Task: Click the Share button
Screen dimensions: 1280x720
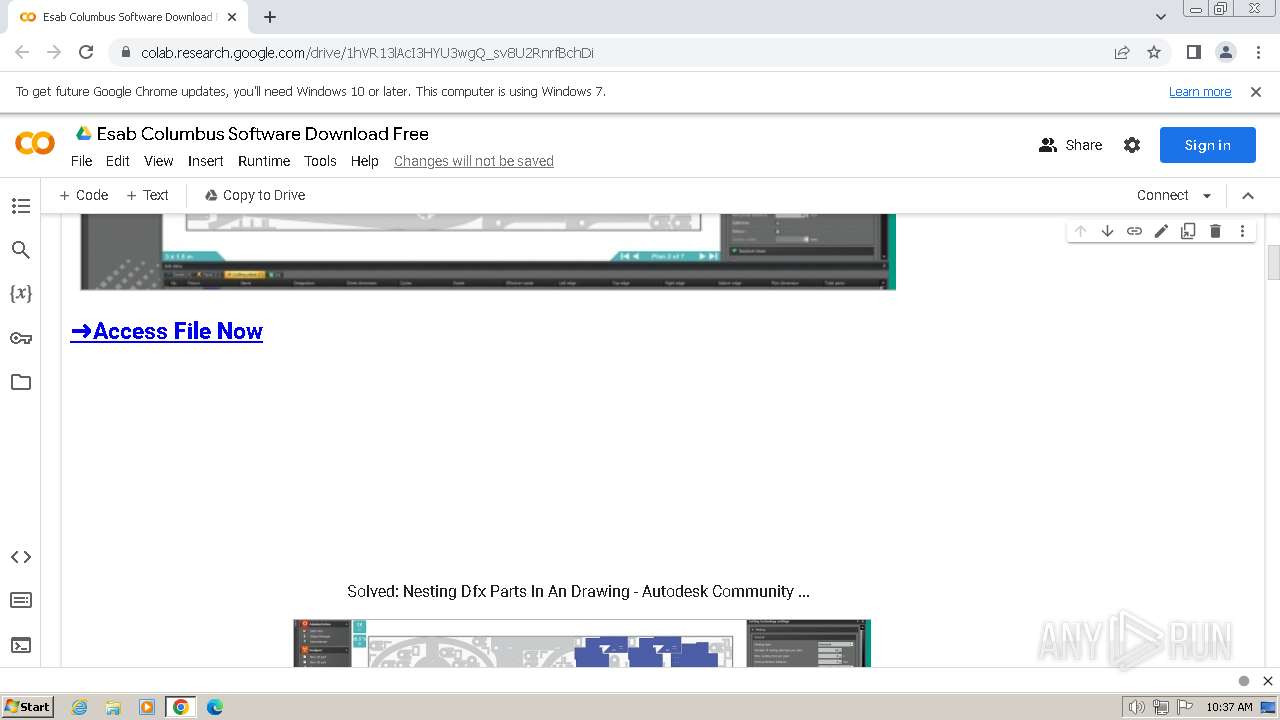Action: coord(1070,145)
